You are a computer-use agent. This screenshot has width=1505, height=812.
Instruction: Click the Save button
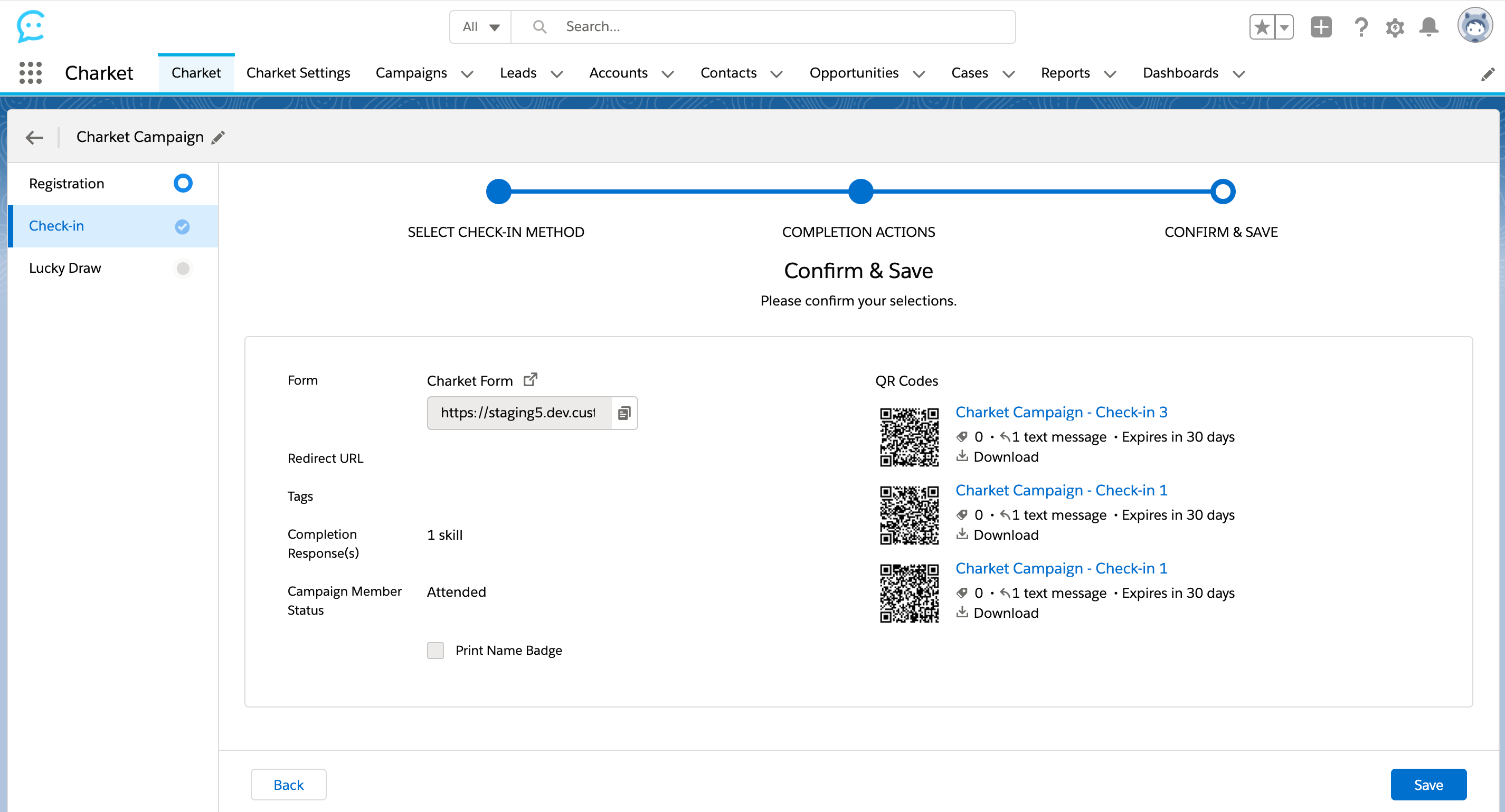pyautogui.click(x=1428, y=785)
